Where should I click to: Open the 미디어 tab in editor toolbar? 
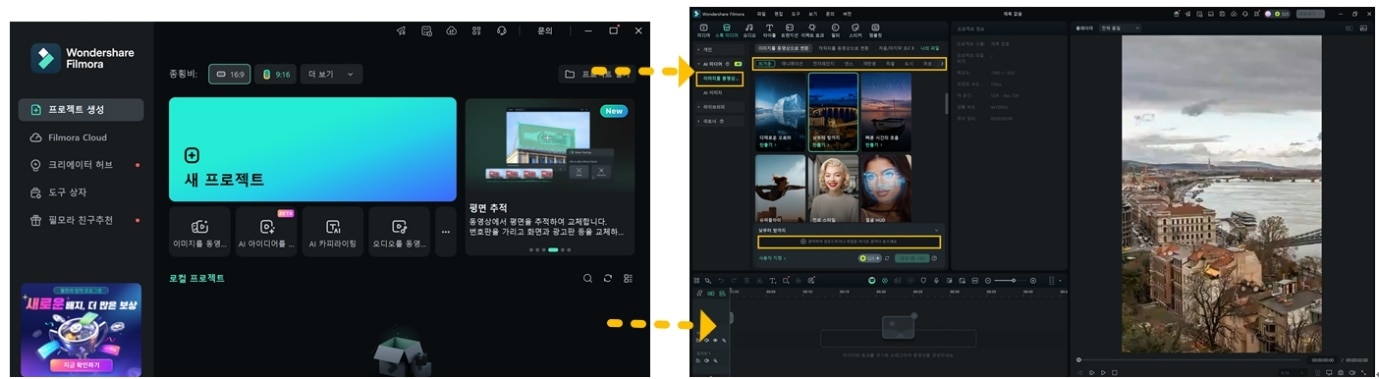703,31
